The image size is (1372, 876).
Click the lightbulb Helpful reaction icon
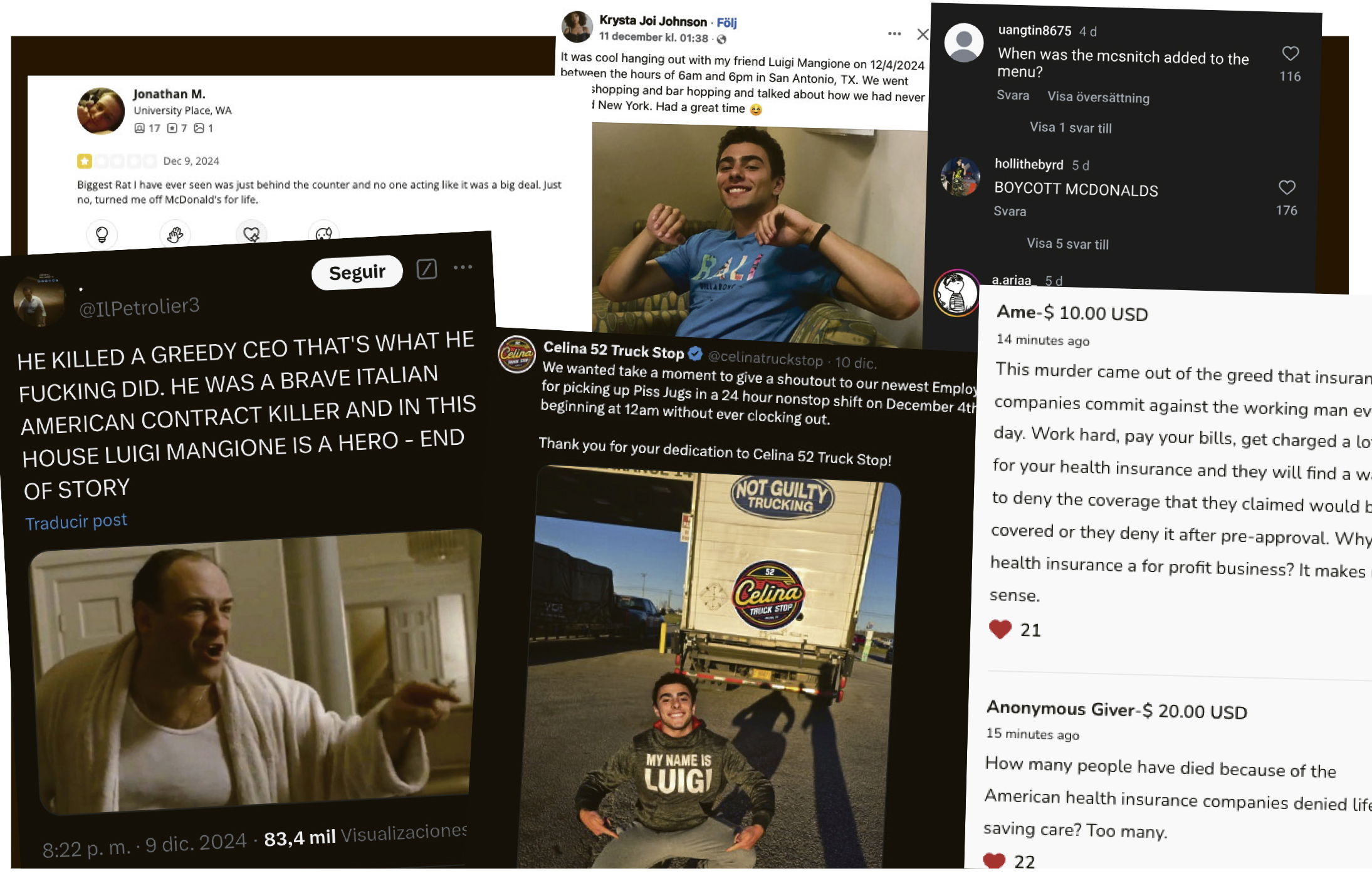click(x=102, y=234)
